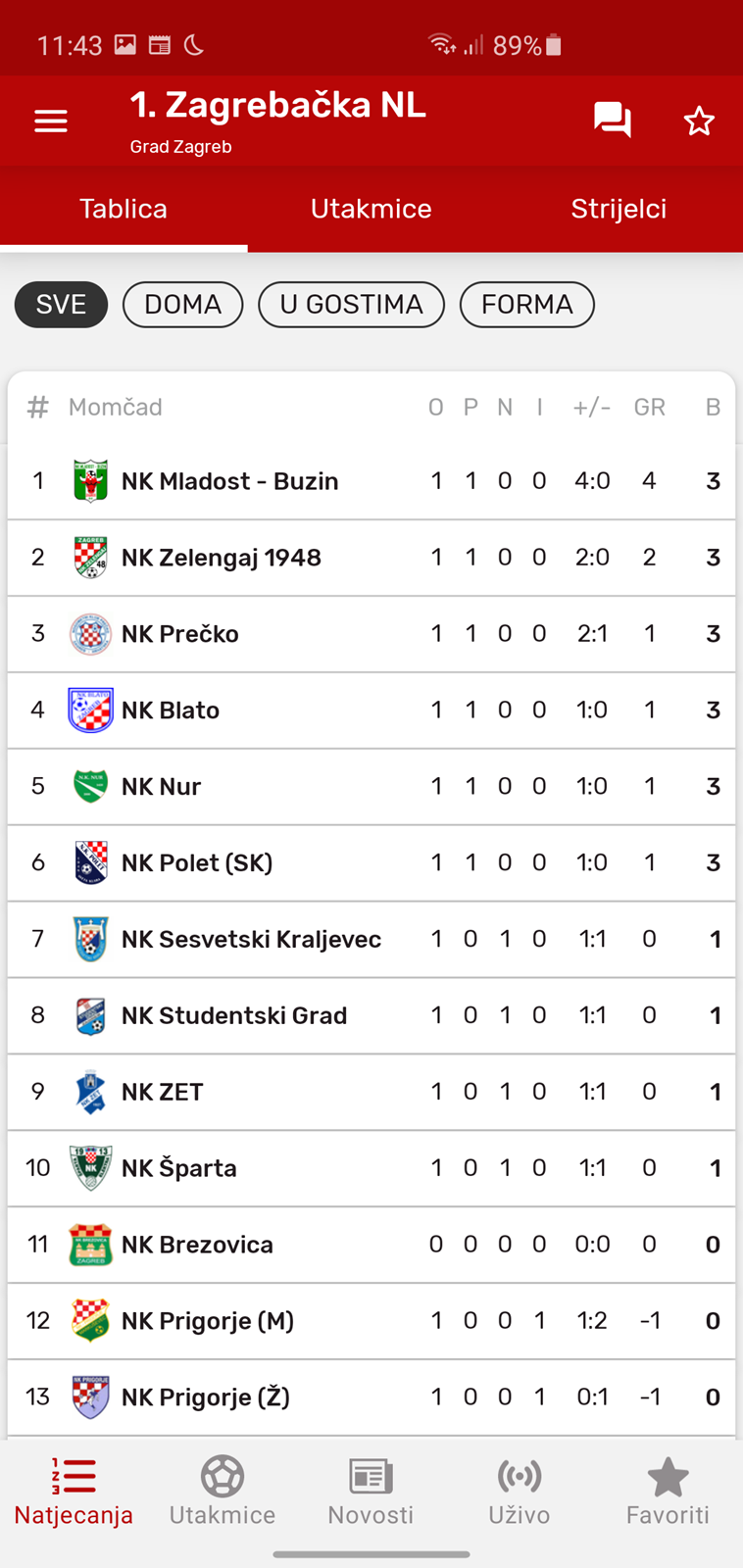Open Favoriti in the bottom navigation
The image size is (743, 1568).
(x=668, y=1492)
